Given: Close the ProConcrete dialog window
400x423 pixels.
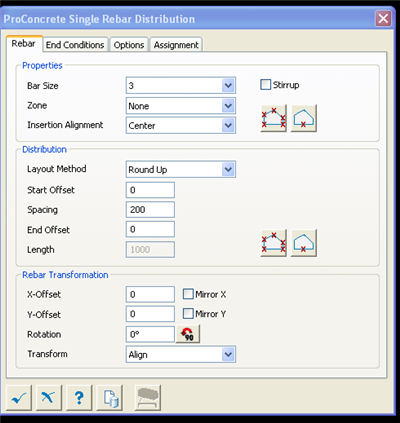Looking at the screenshot, I should [383, 19].
